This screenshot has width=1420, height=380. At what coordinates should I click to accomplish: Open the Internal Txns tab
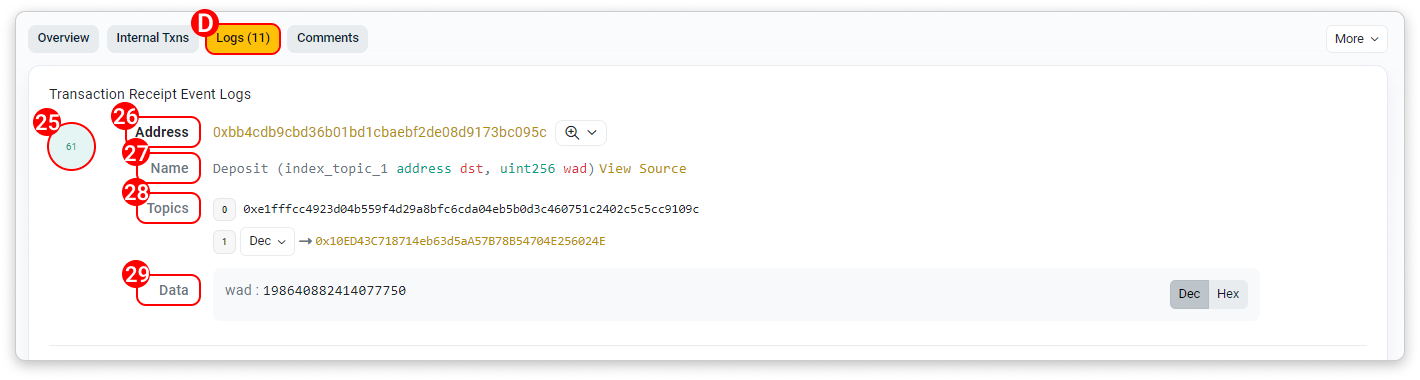[x=153, y=39]
